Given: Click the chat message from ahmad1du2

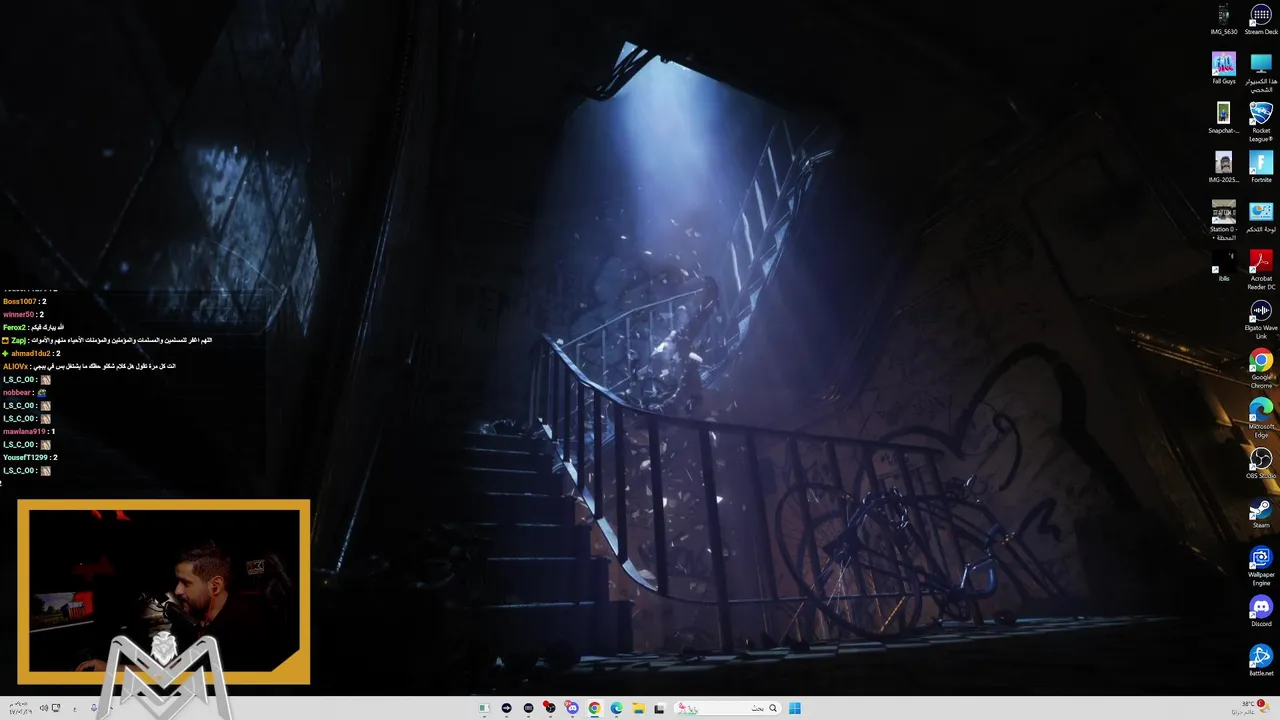Looking at the screenshot, I should pos(32,353).
